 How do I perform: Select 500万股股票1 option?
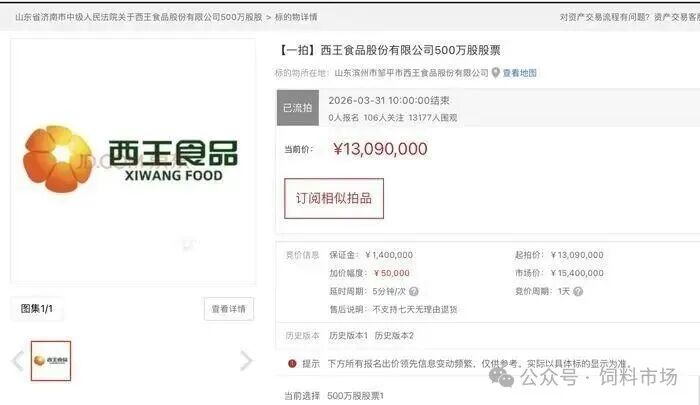click(355, 396)
